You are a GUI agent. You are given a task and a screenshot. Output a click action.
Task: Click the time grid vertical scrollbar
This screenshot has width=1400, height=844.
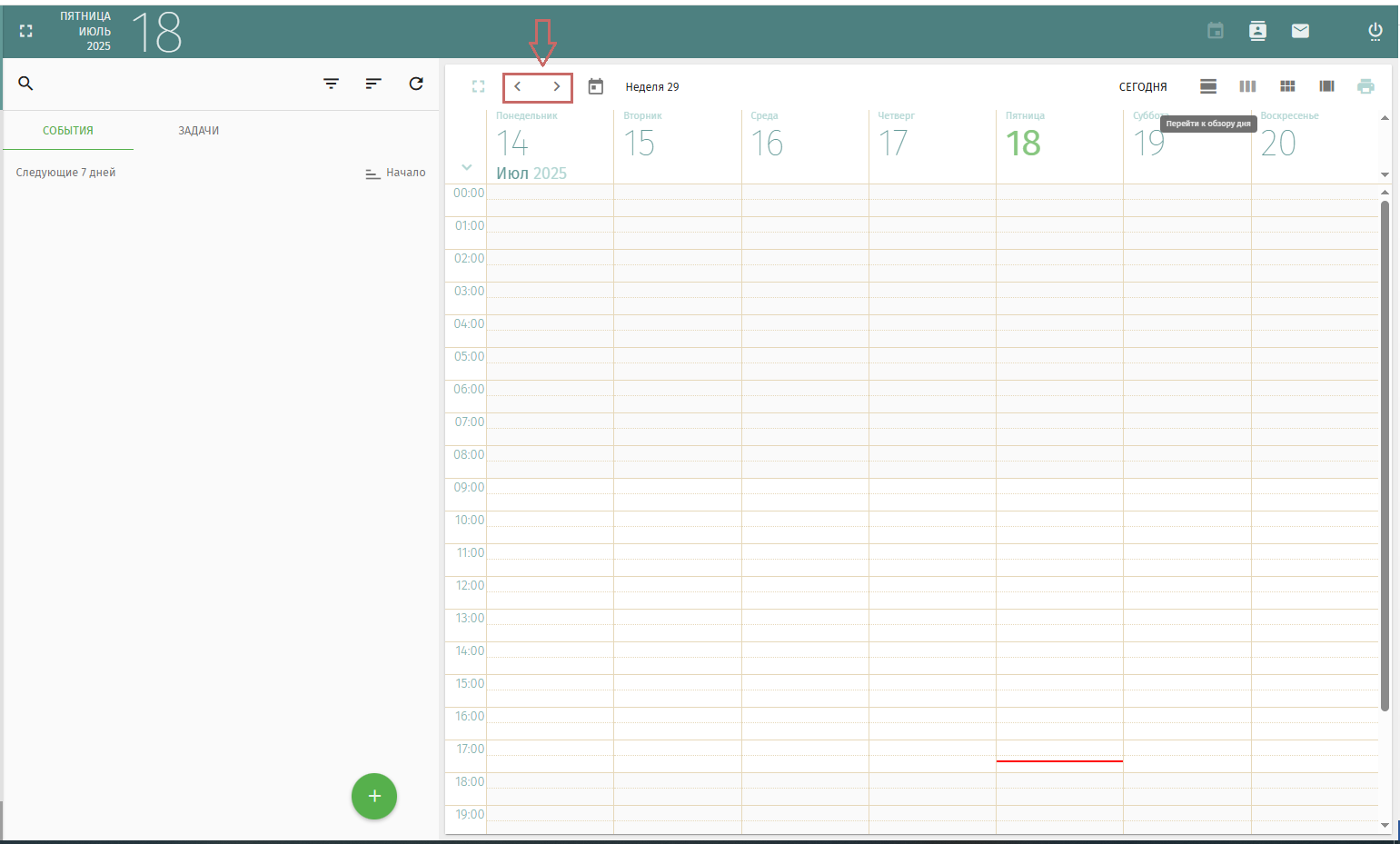1385,454
